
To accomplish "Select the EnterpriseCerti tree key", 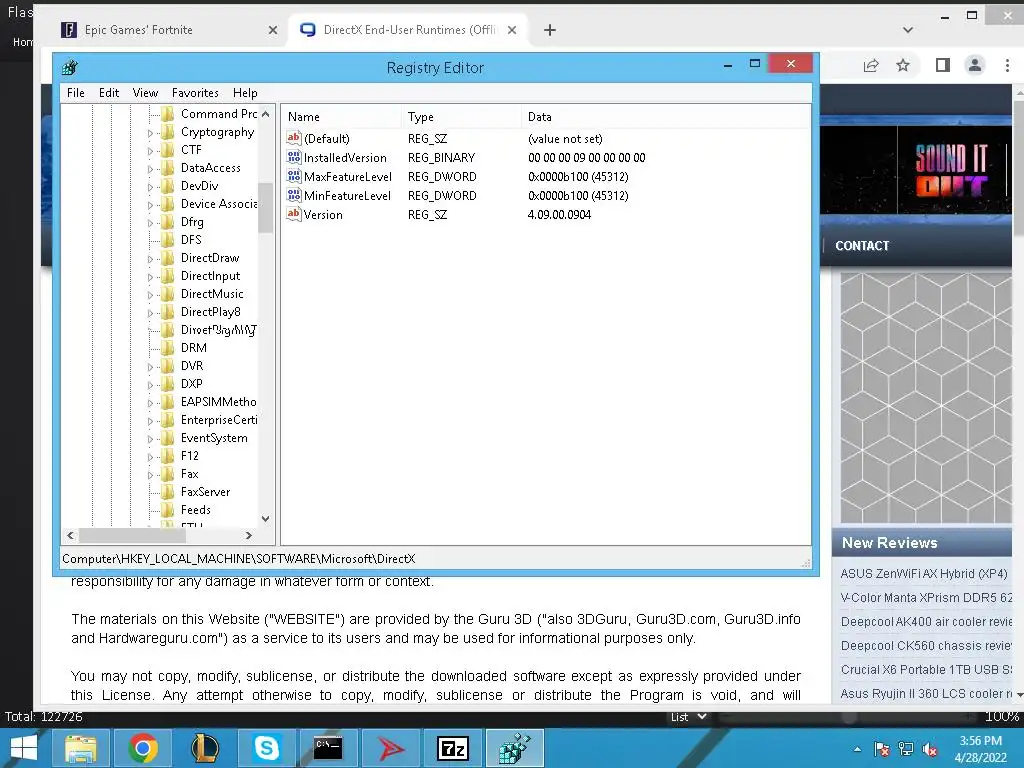I will pyautogui.click(x=219, y=420).
